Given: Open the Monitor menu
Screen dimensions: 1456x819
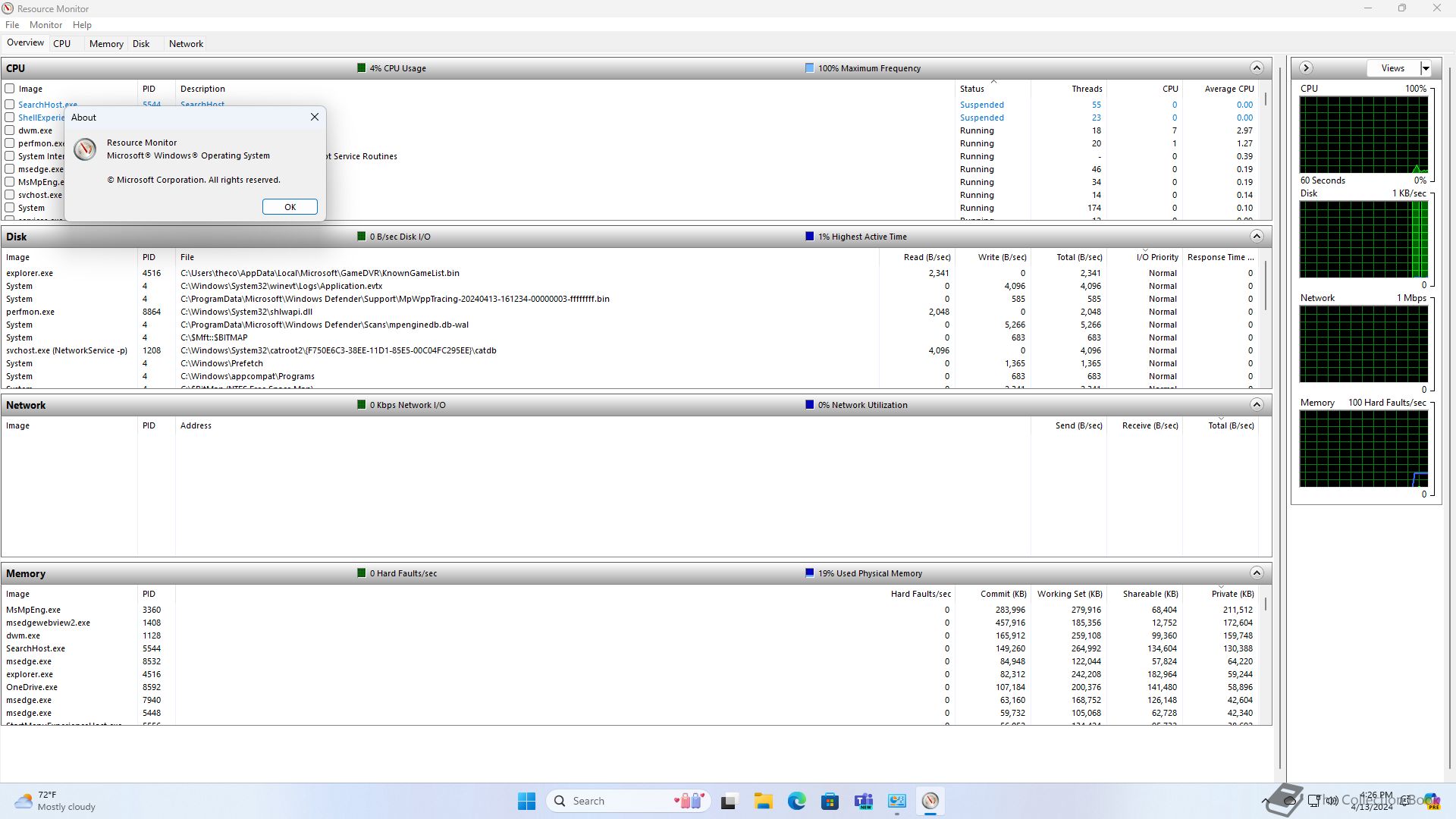Looking at the screenshot, I should coord(45,25).
